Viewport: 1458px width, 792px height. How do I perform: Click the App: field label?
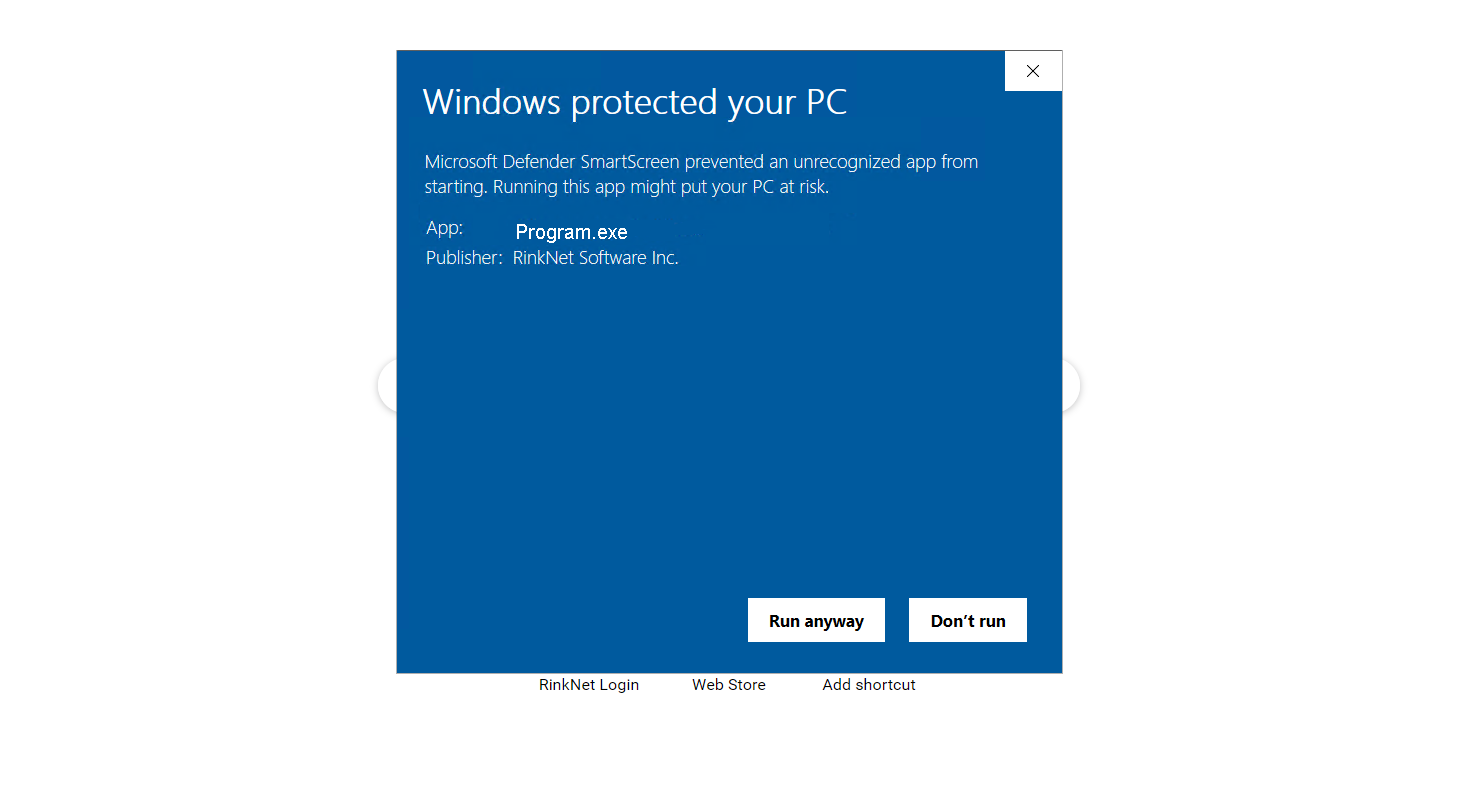click(x=444, y=228)
